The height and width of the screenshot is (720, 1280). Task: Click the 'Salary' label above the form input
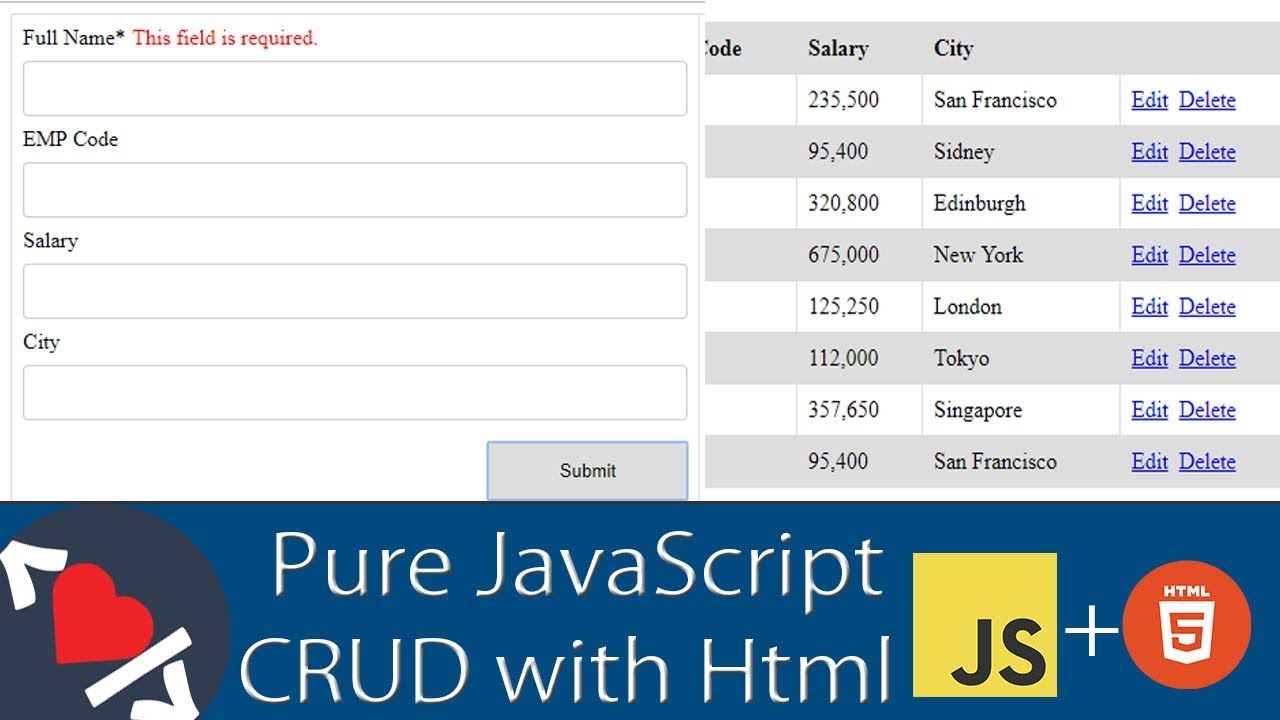pos(50,241)
